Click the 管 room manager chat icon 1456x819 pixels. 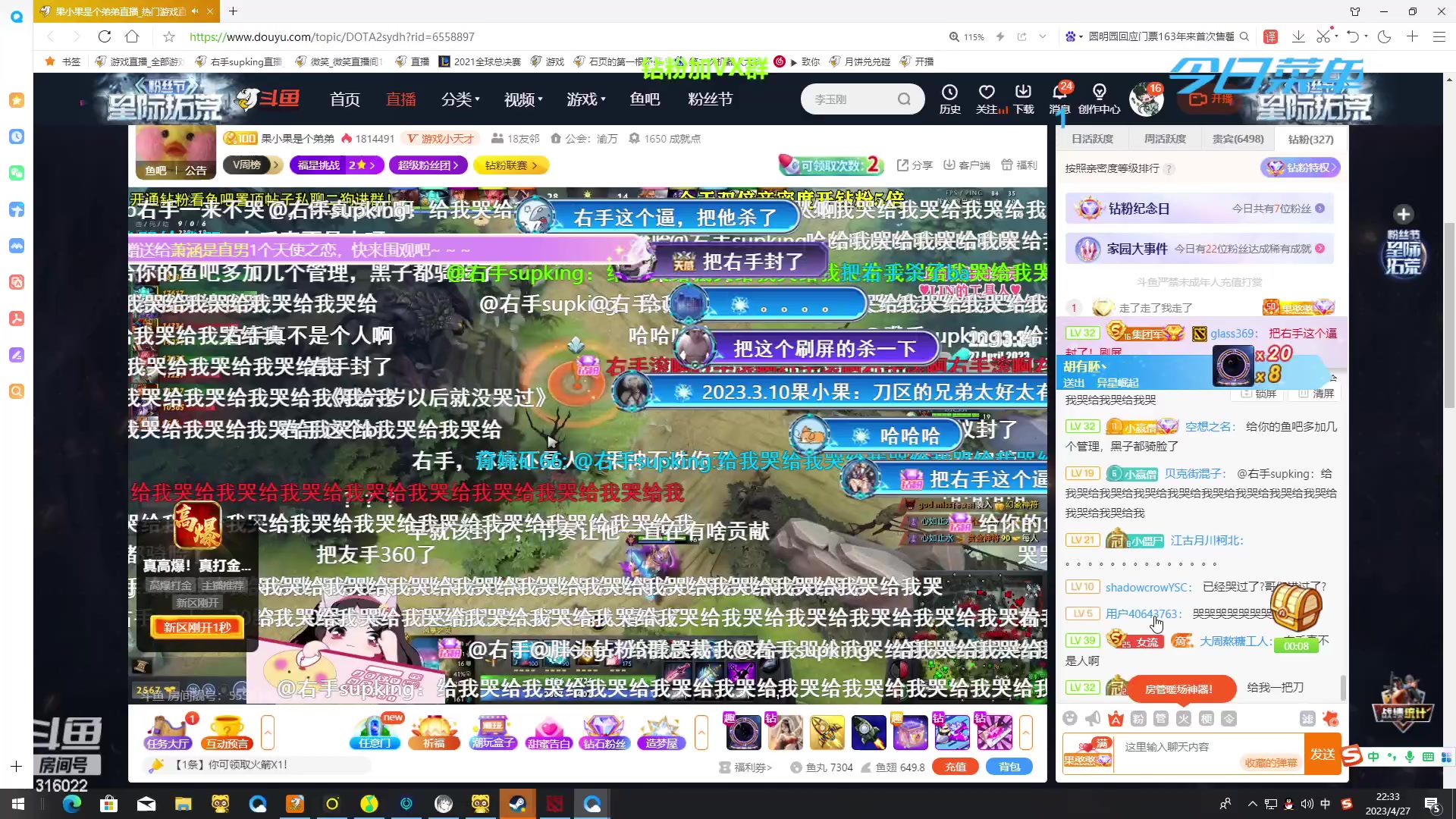point(1161,718)
